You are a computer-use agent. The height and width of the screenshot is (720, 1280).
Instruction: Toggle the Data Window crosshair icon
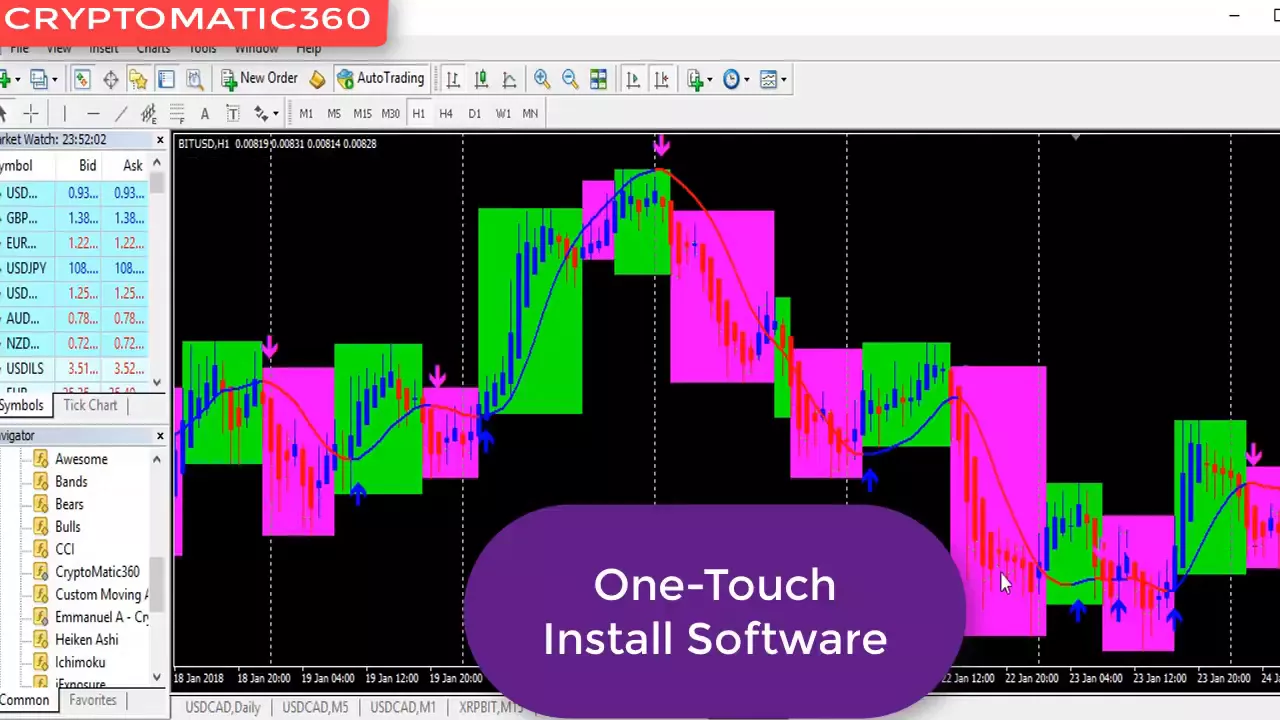coord(110,79)
